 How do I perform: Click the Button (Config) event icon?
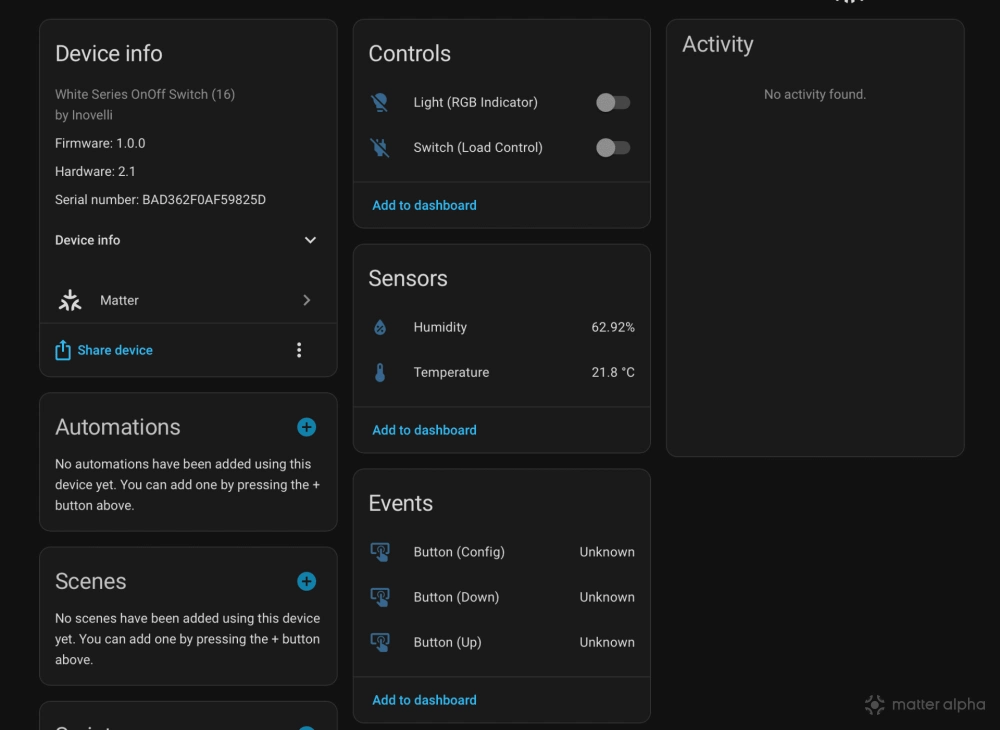(380, 552)
